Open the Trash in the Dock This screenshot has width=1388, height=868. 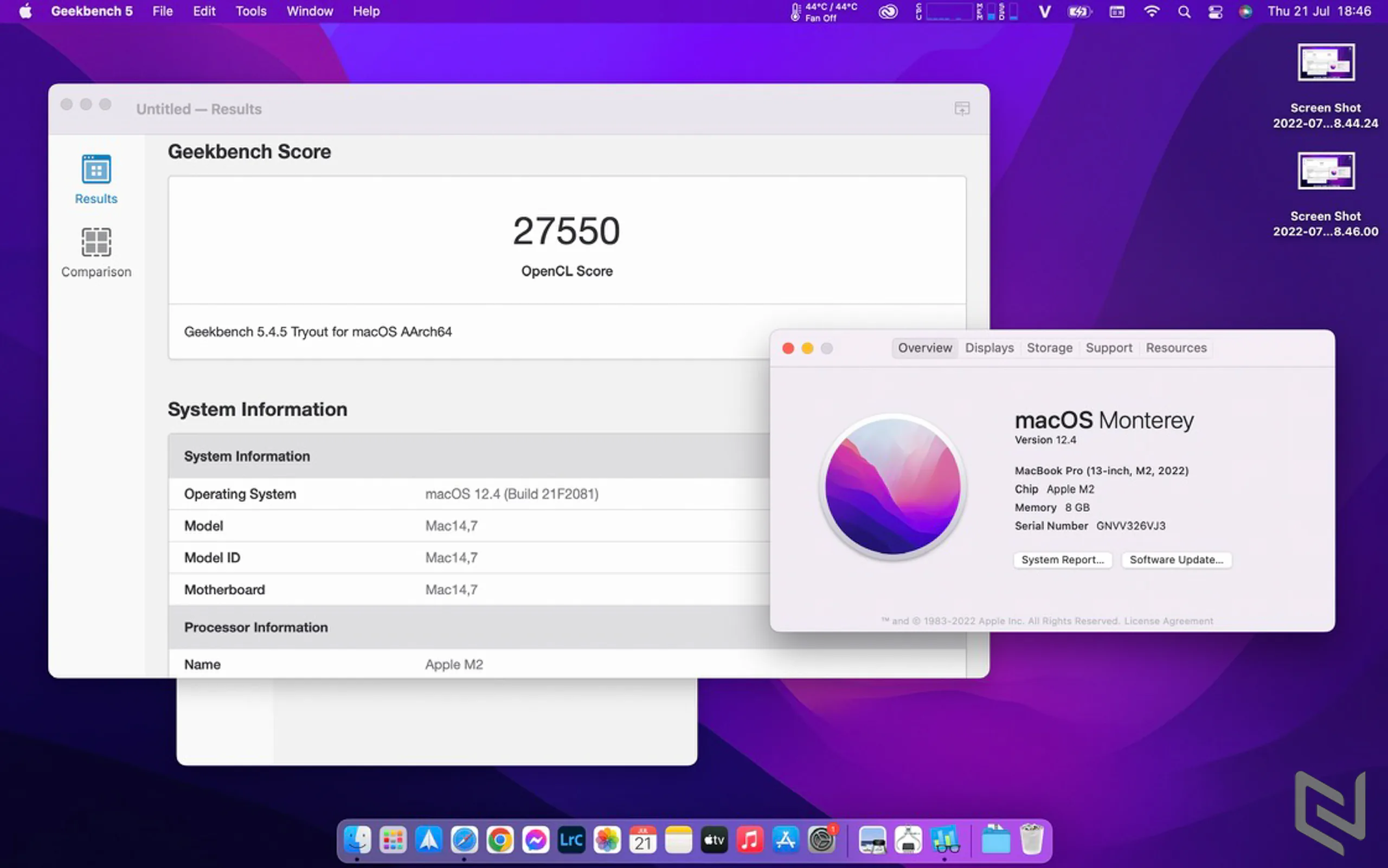pyautogui.click(x=1032, y=840)
